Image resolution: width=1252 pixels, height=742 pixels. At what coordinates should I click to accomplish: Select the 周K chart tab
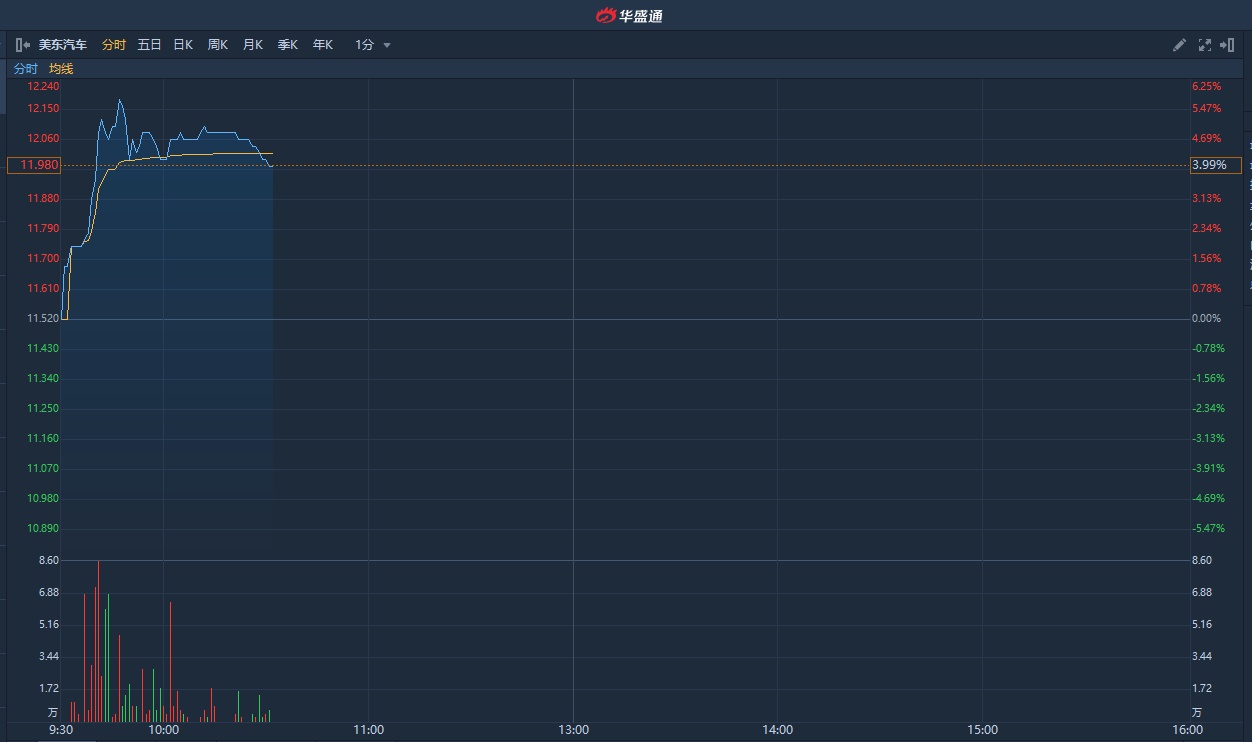[x=218, y=45]
